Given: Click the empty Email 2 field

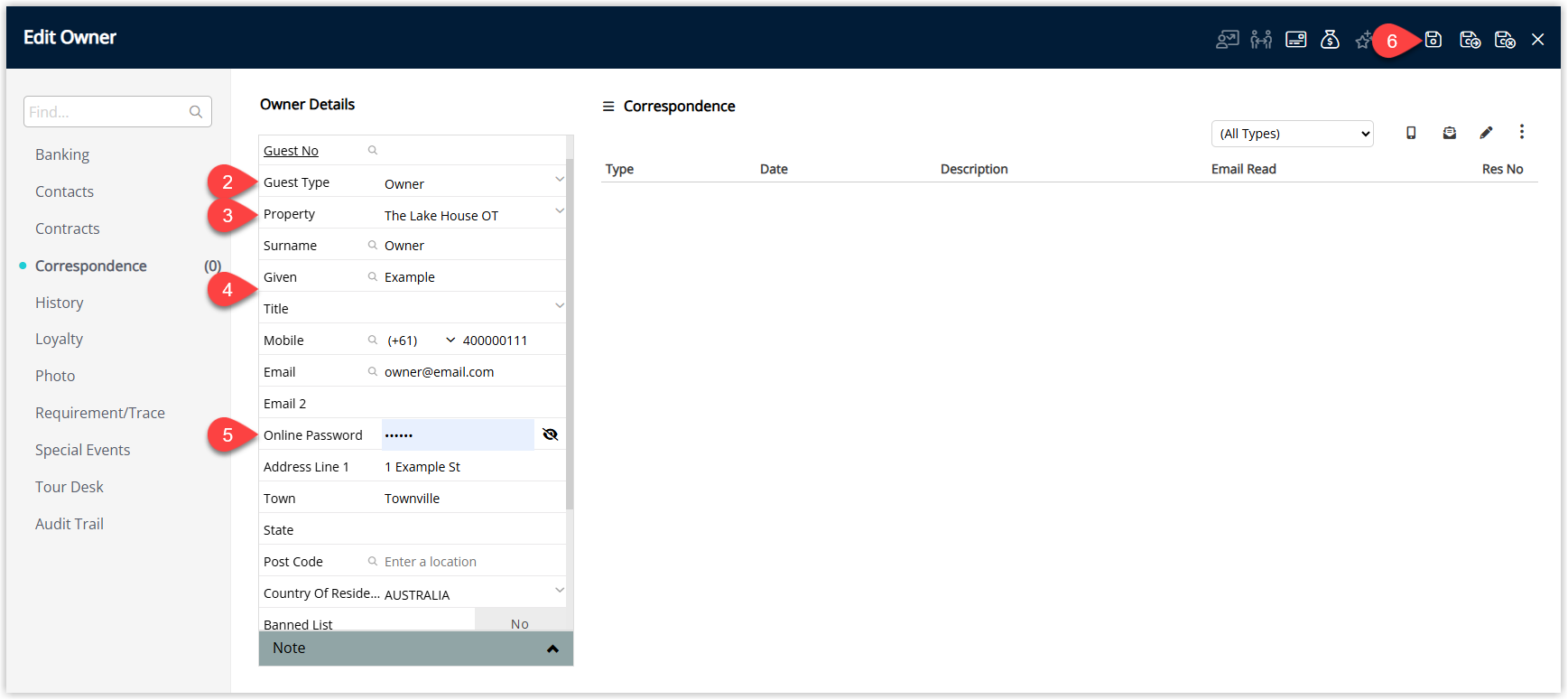Looking at the screenshot, I should click(x=473, y=403).
